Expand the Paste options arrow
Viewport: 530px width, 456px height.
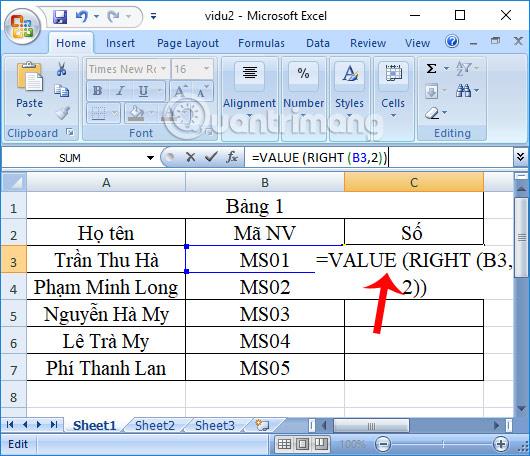[x=29, y=116]
